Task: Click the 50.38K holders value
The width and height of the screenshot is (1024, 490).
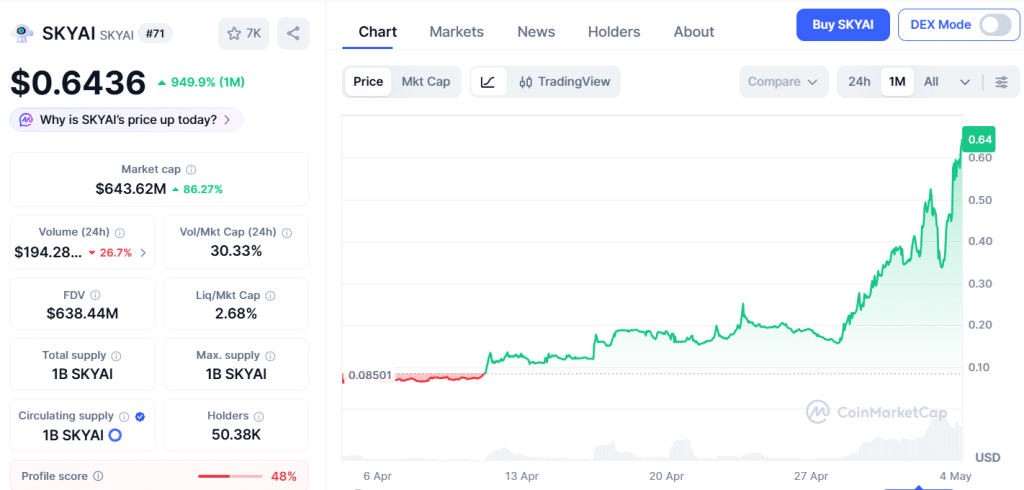Action: coord(236,434)
